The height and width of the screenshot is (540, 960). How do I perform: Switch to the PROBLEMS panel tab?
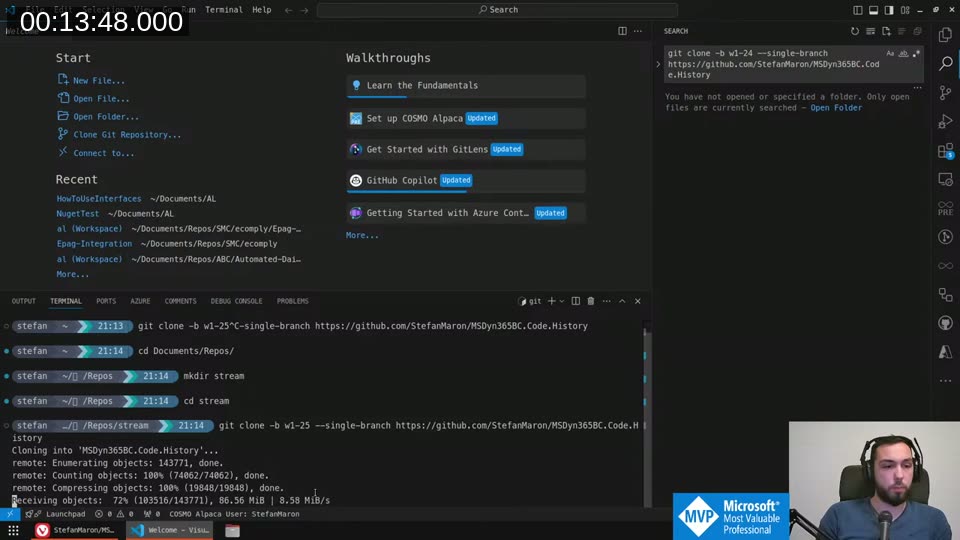(x=293, y=301)
